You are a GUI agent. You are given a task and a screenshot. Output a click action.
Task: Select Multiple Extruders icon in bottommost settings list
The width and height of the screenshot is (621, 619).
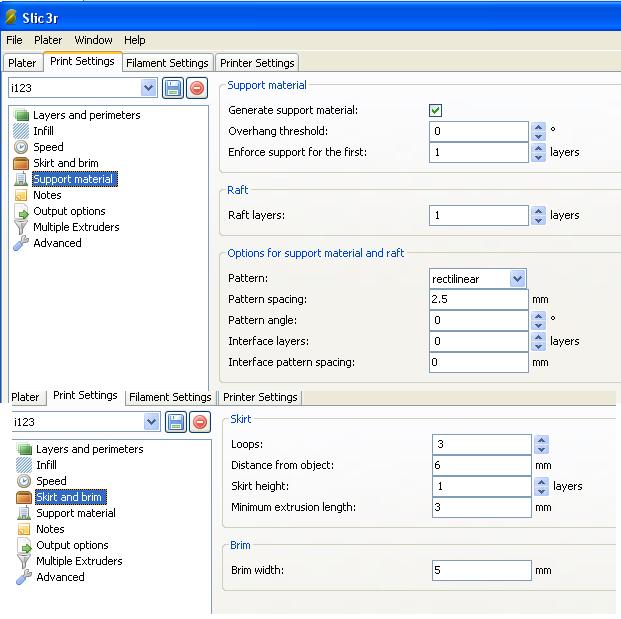coord(23,561)
